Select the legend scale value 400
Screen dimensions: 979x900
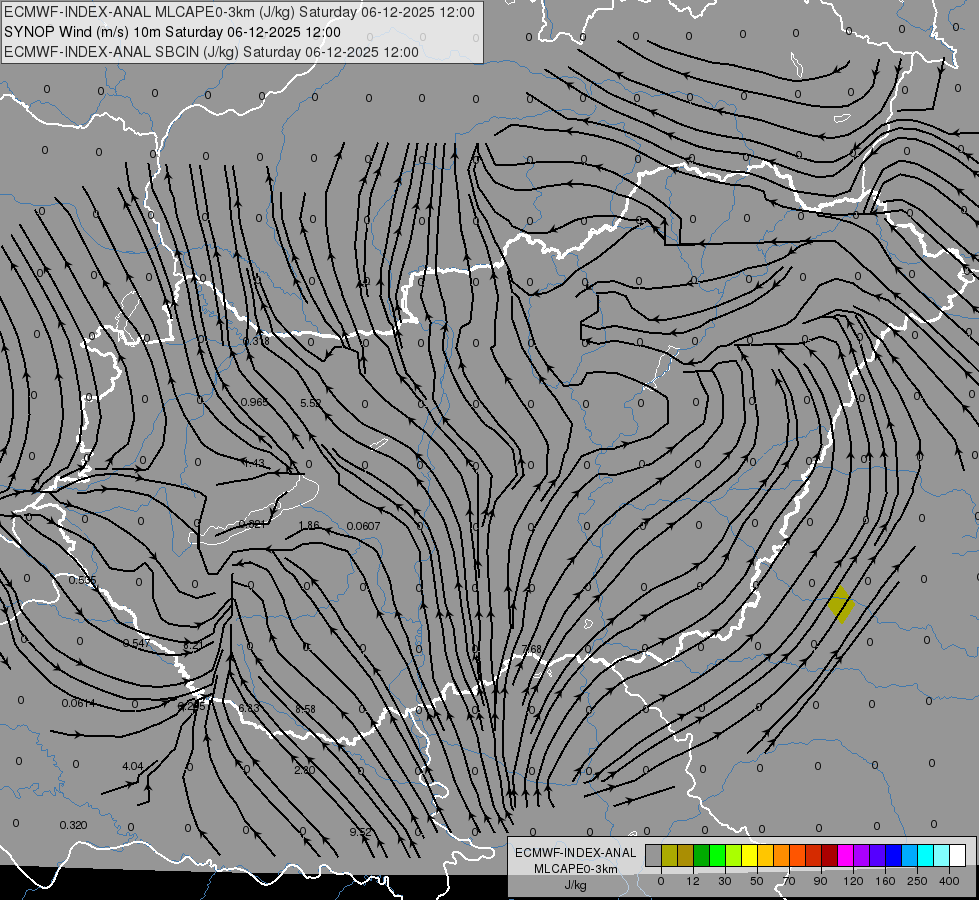pyautogui.click(x=949, y=881)
